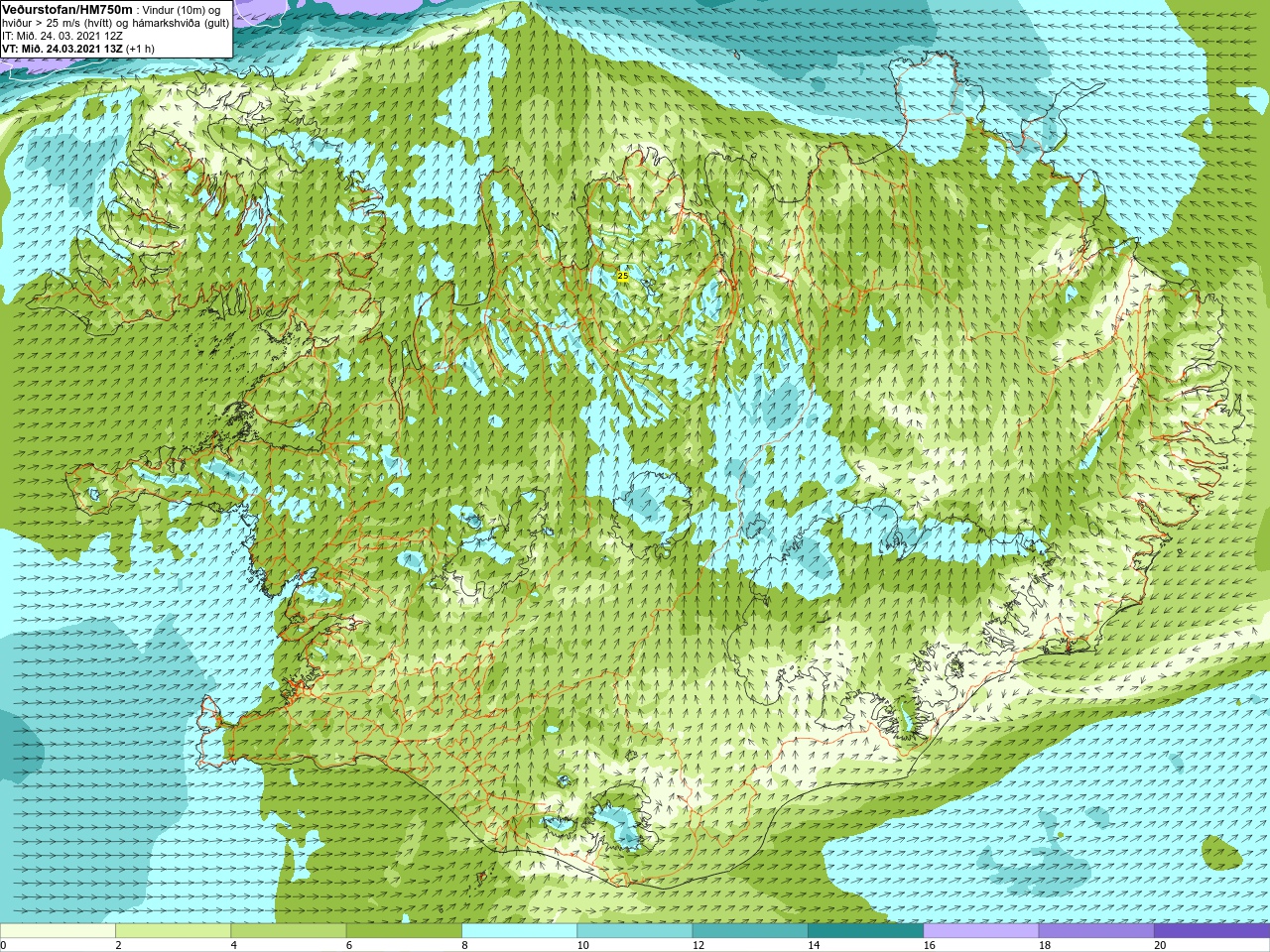Click the 8–10 pale cyan legend swatch
This screenshot has height=952, width=1270.
tap(519, 931)
